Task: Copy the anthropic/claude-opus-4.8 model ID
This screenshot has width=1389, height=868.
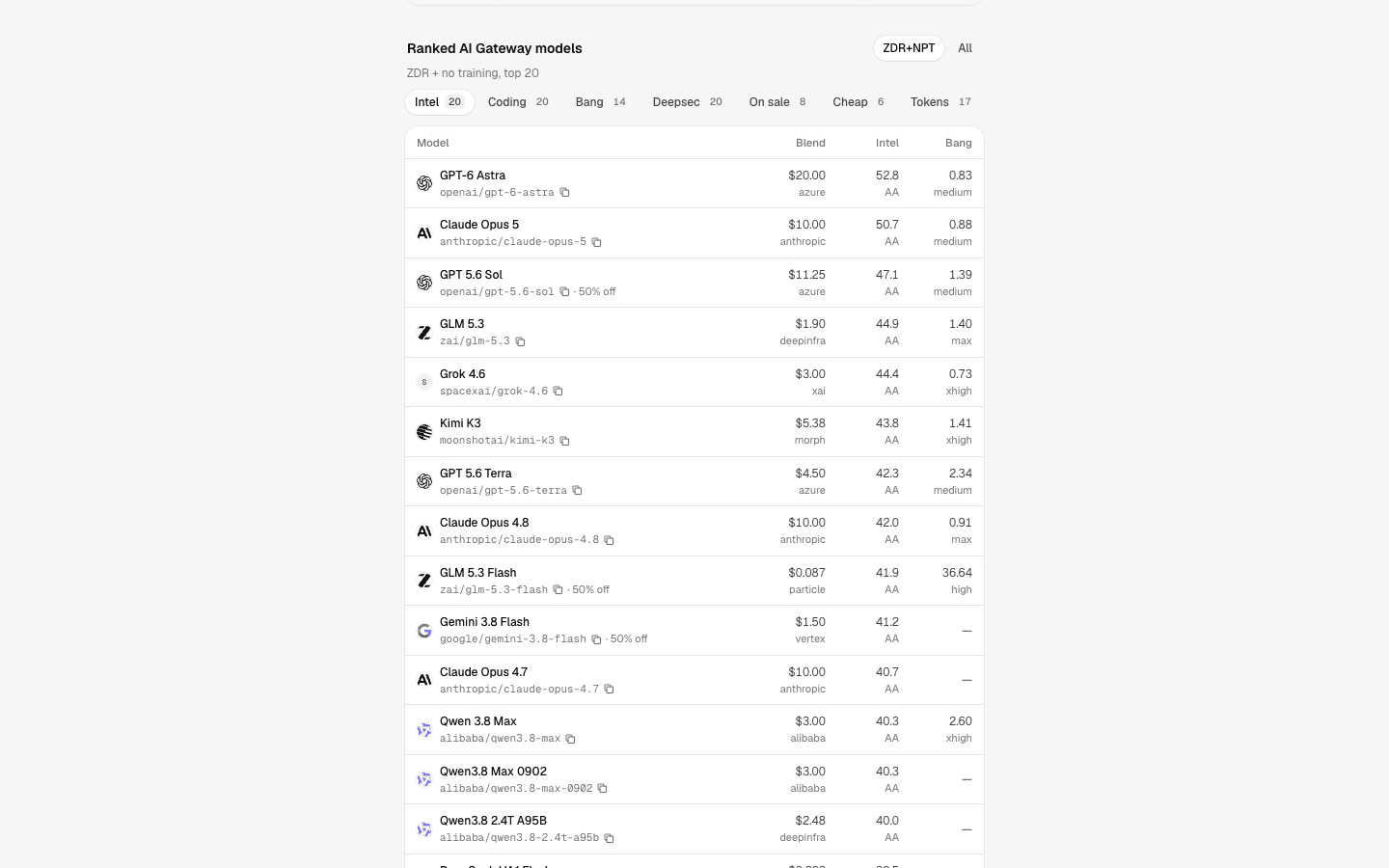Action: 609,540
